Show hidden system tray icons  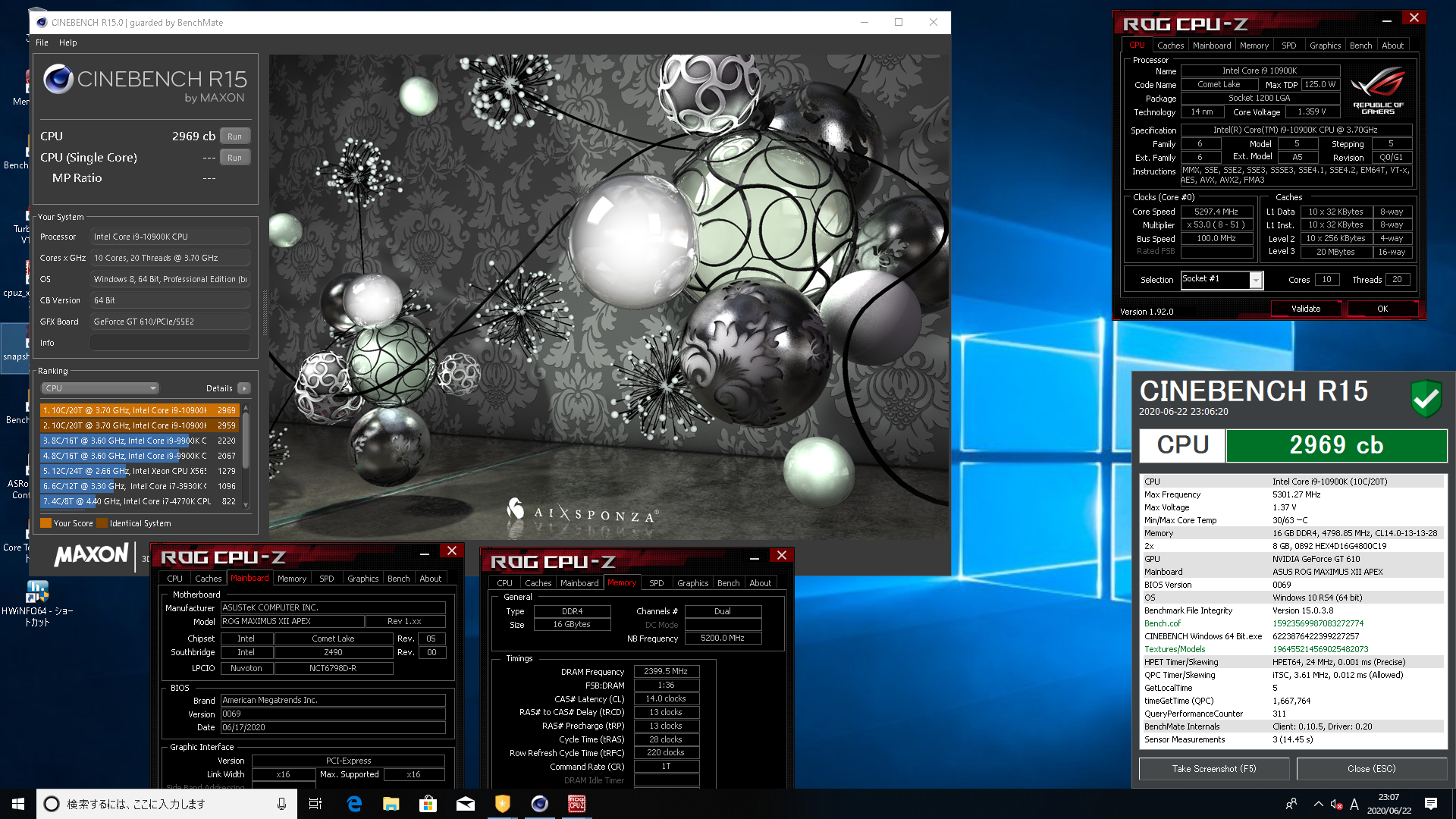click(x=1318, y=804)
